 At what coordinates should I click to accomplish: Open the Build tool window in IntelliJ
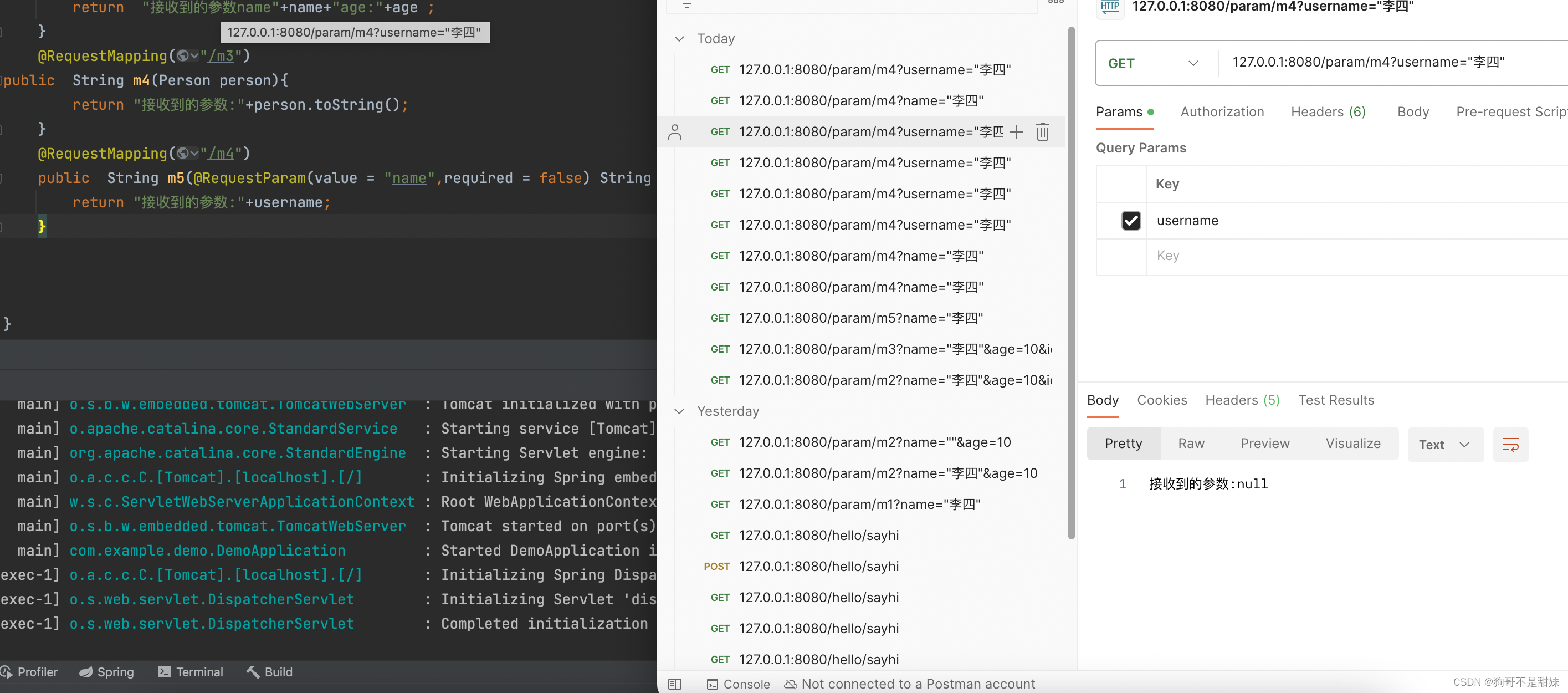pos(270,672)
